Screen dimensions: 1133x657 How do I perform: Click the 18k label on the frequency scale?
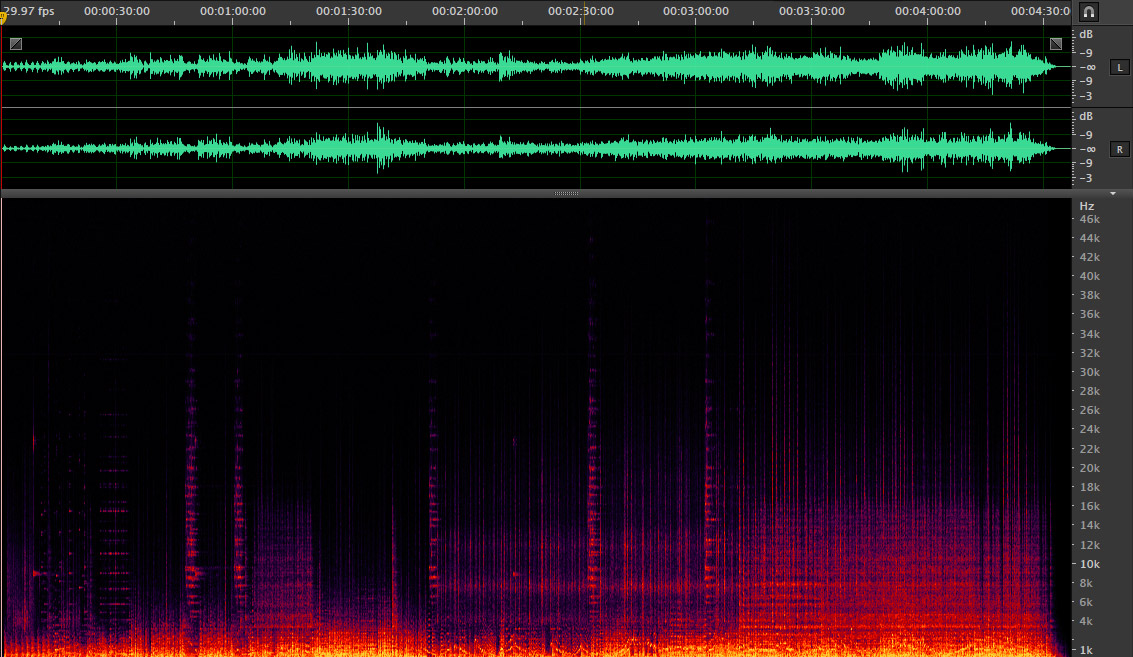tap(1090, 487)
